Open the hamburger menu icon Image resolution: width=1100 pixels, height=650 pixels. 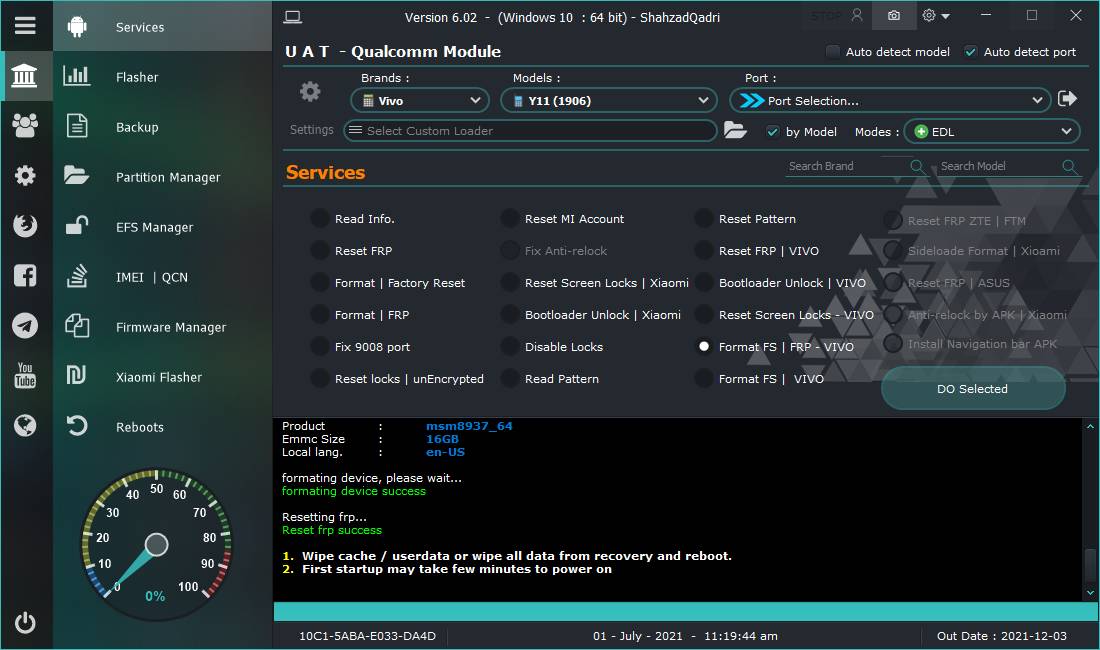(x=25, y=26)
